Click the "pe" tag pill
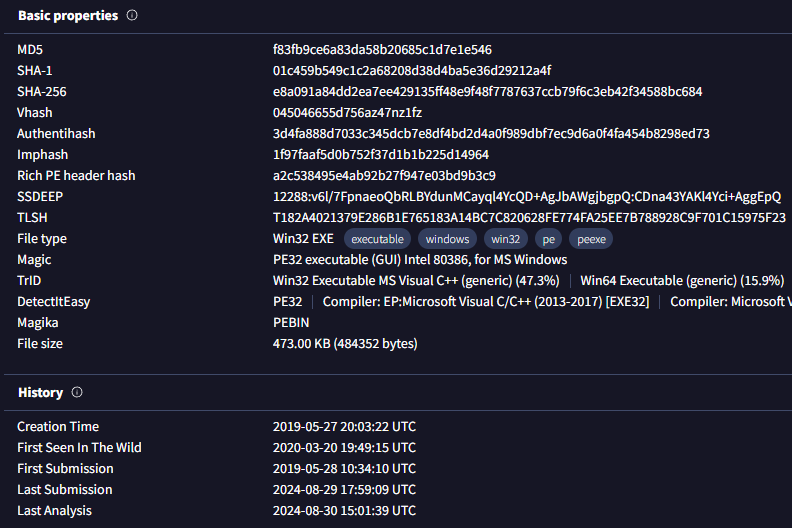 549,239
